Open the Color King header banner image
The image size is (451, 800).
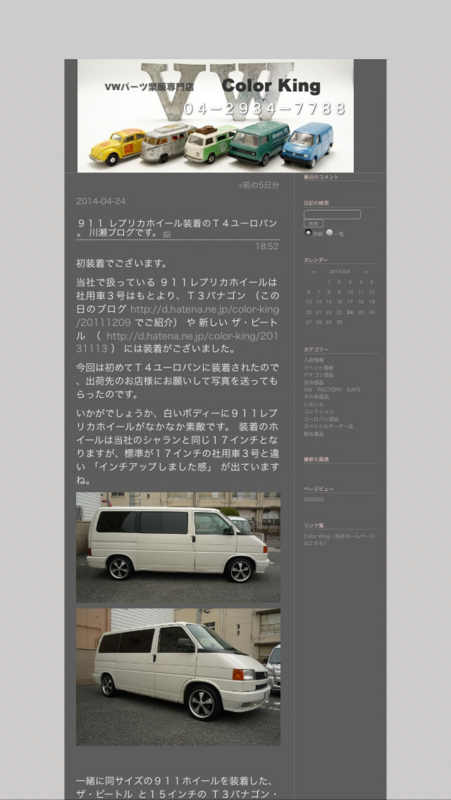point(215,116)
